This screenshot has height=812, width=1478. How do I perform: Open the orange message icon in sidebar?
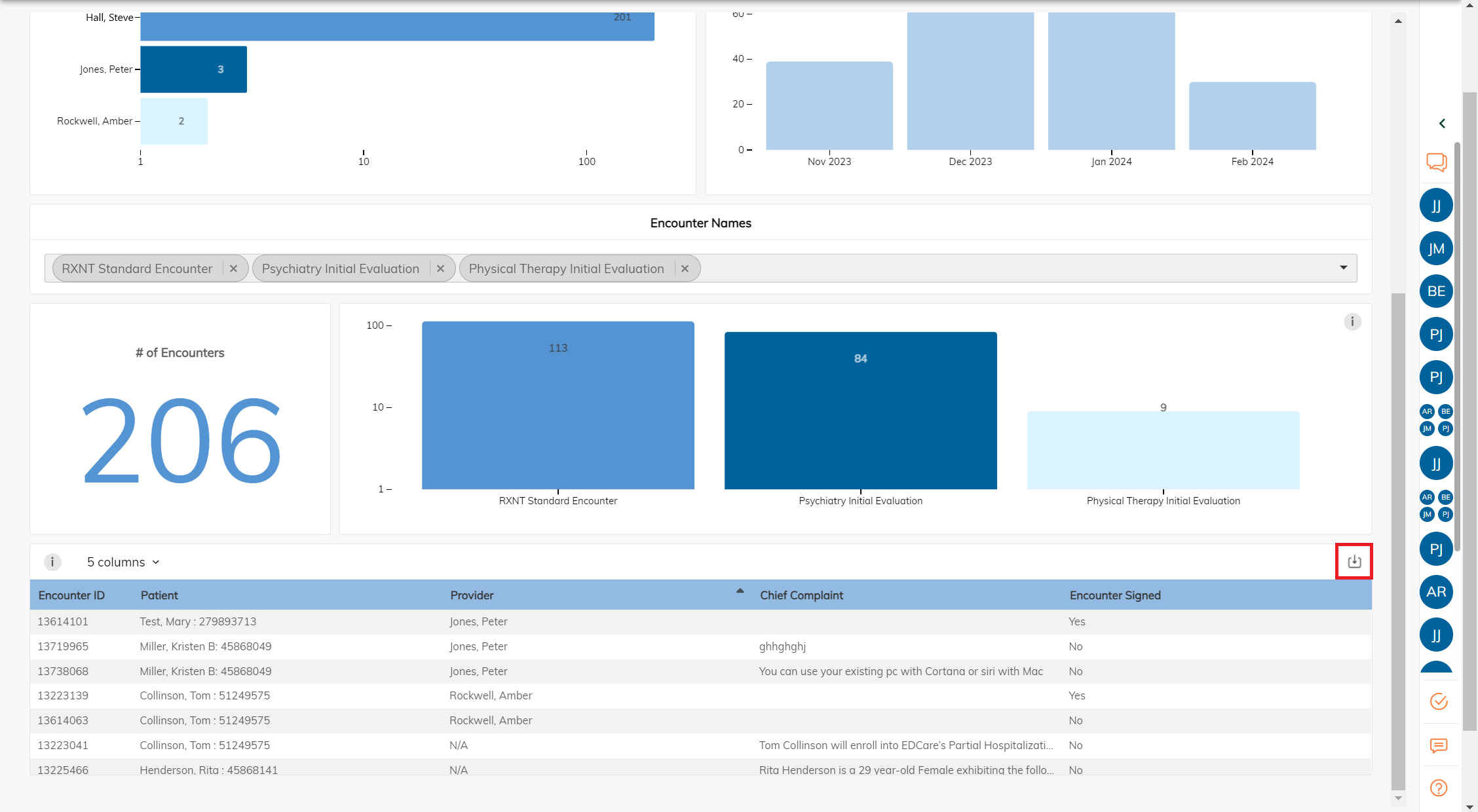[1439, 745]
